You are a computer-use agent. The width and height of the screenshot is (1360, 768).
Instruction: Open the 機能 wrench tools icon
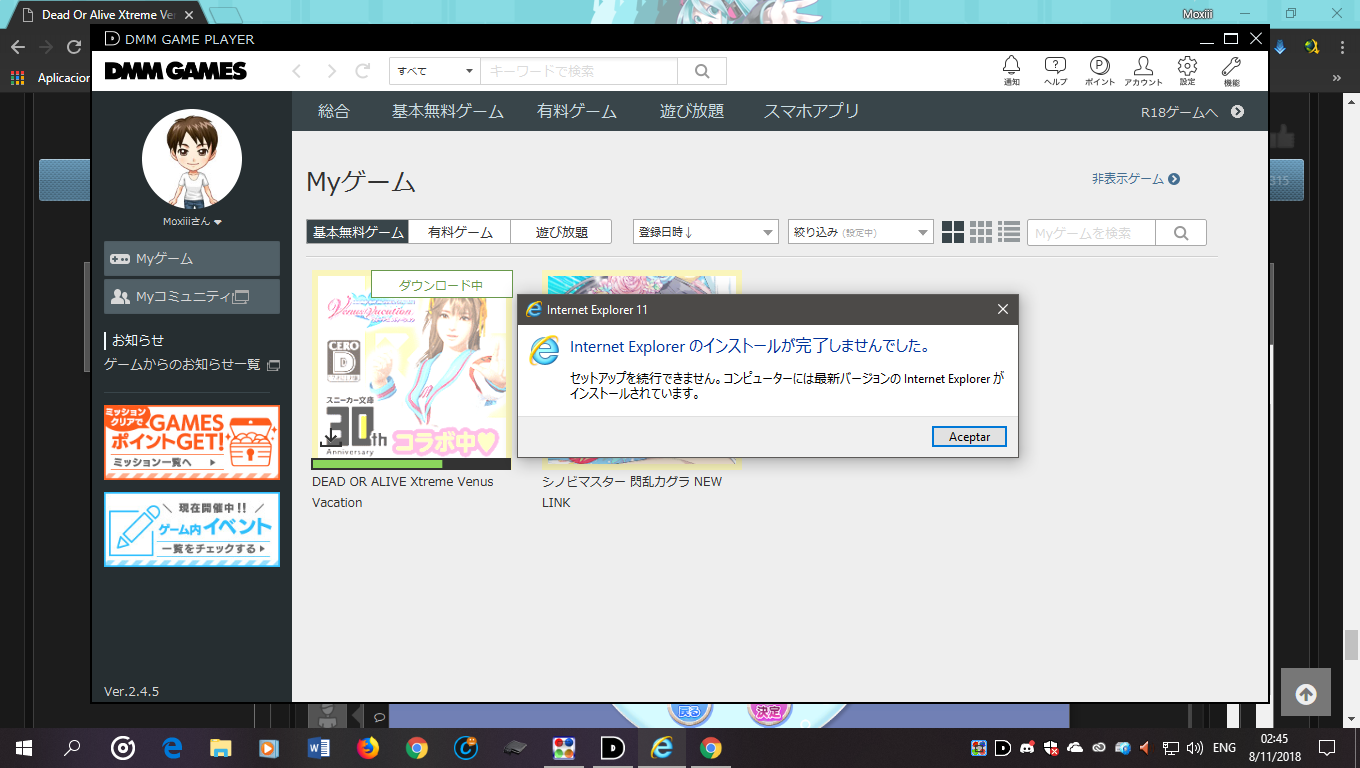click(x=1231, y=70)
